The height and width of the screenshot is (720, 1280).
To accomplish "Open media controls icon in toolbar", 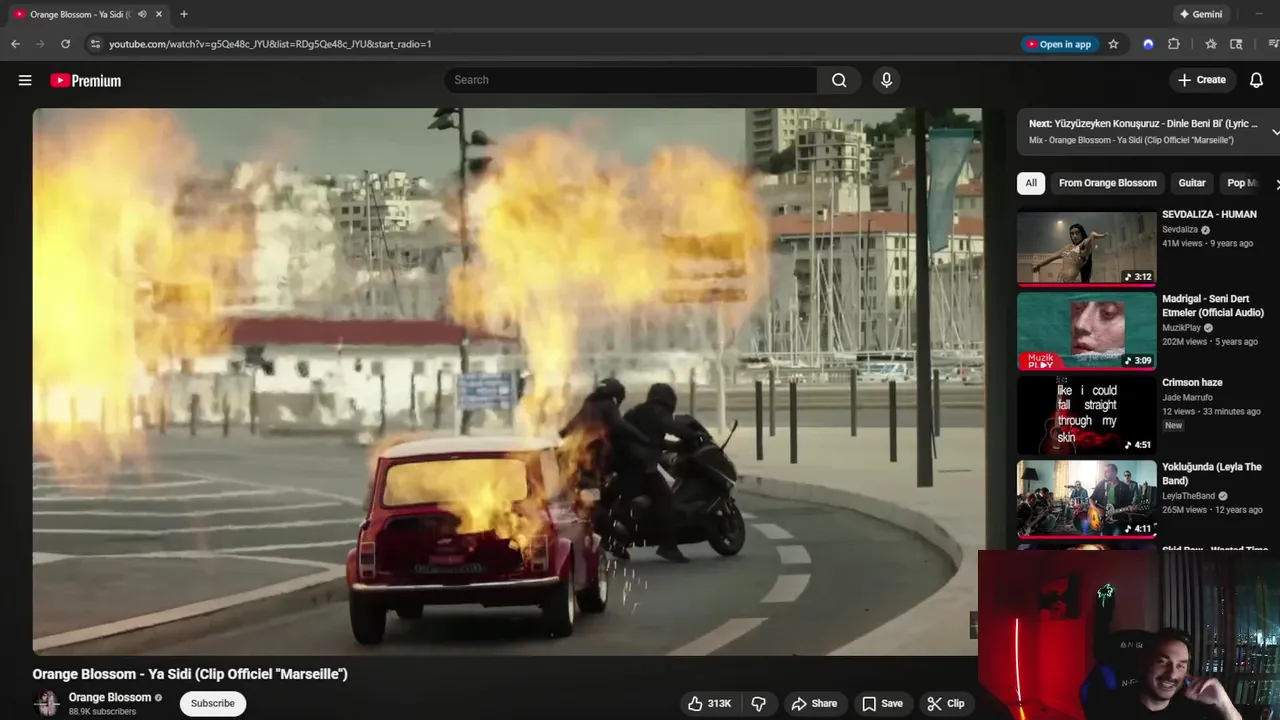I will point(1273,44).
